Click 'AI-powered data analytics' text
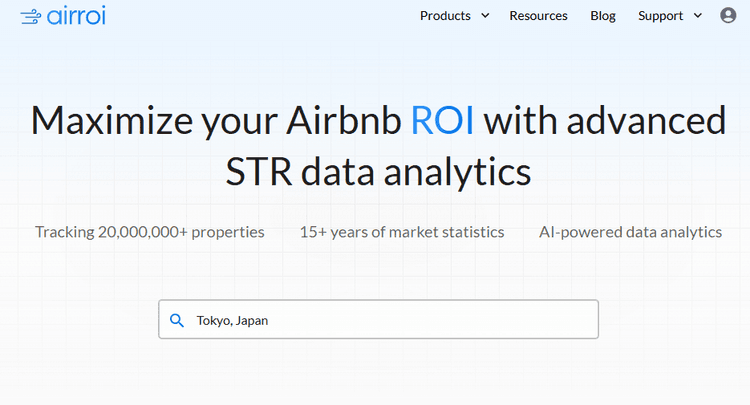This screenshot has width=750, height=405. 630,232
